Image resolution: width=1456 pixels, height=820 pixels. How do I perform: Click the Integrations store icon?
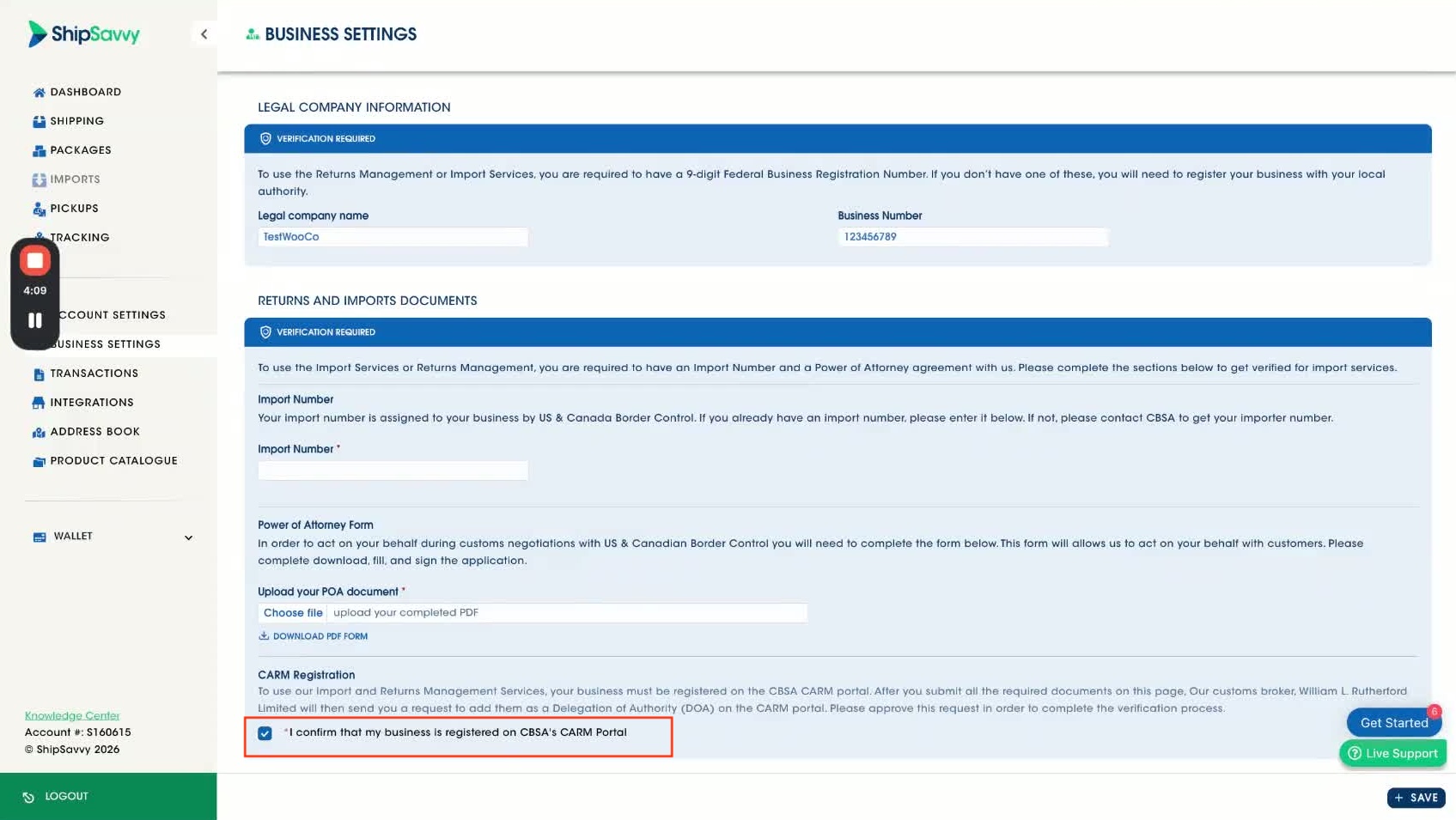[39, 403]
